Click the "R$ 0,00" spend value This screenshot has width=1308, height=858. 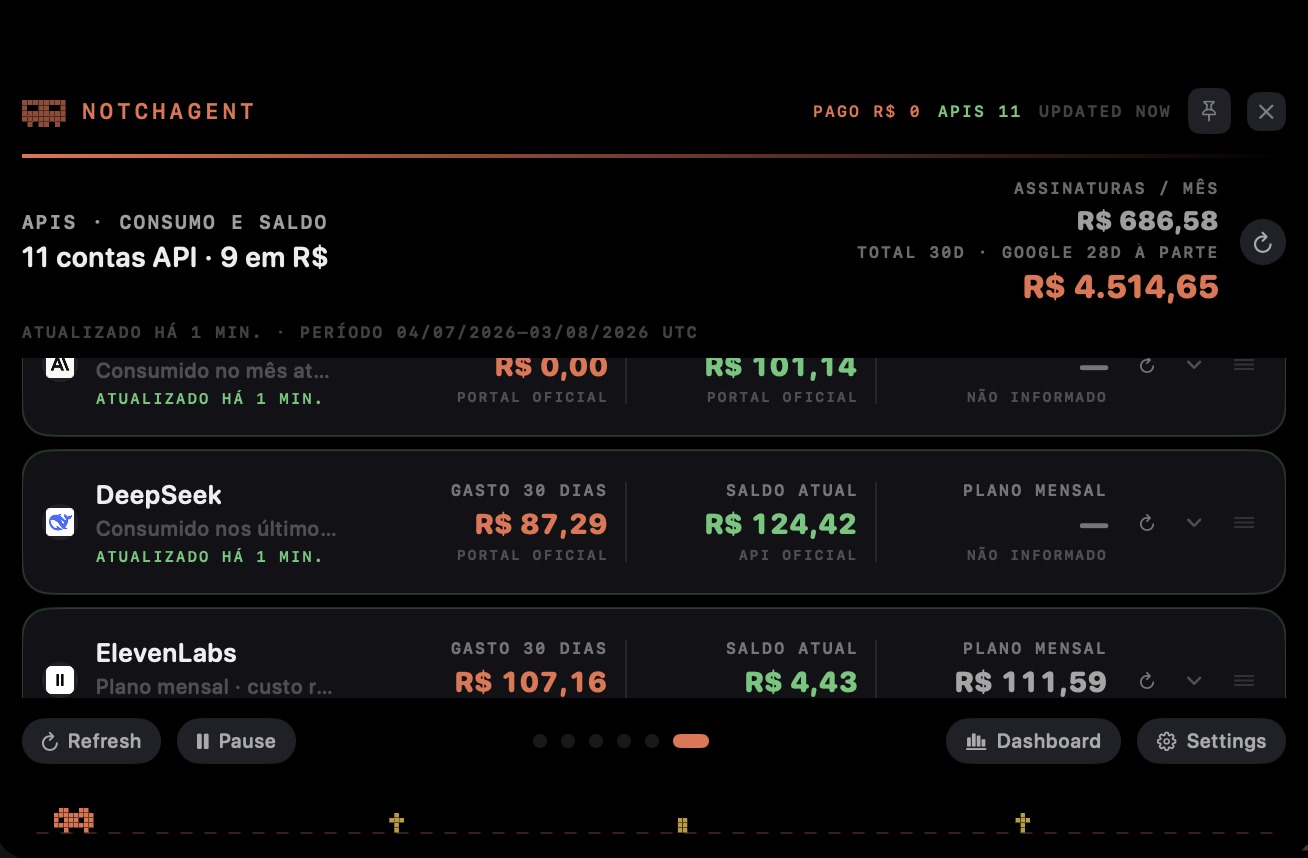(x=551, y=366)
